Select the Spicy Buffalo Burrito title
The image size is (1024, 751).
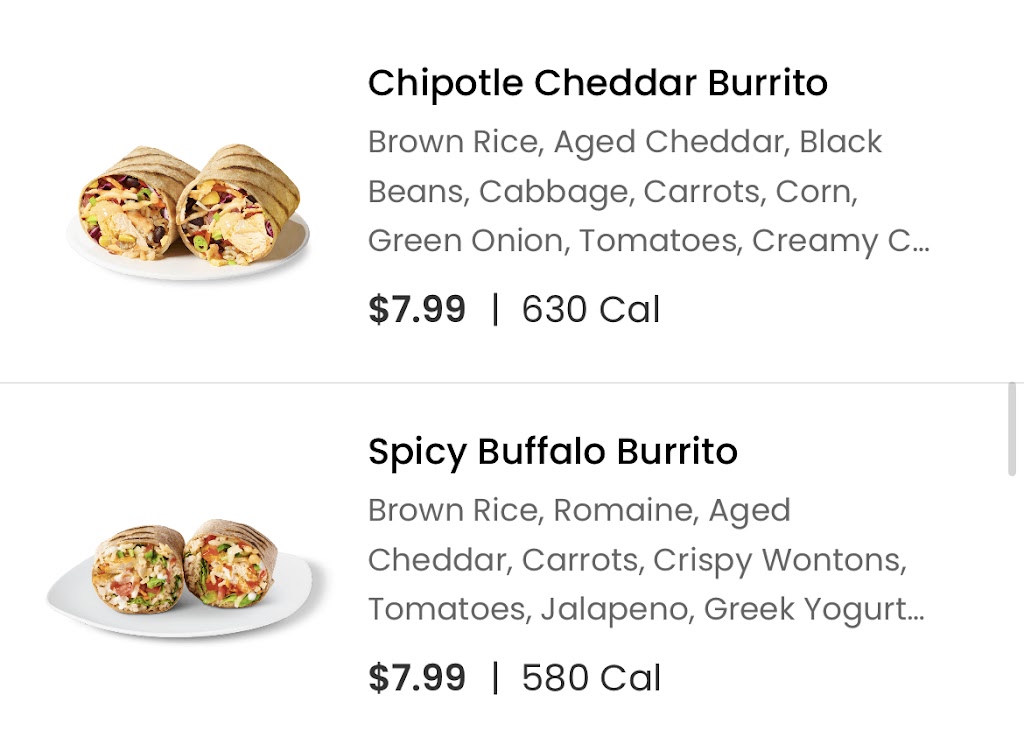(x=552, y=452)
